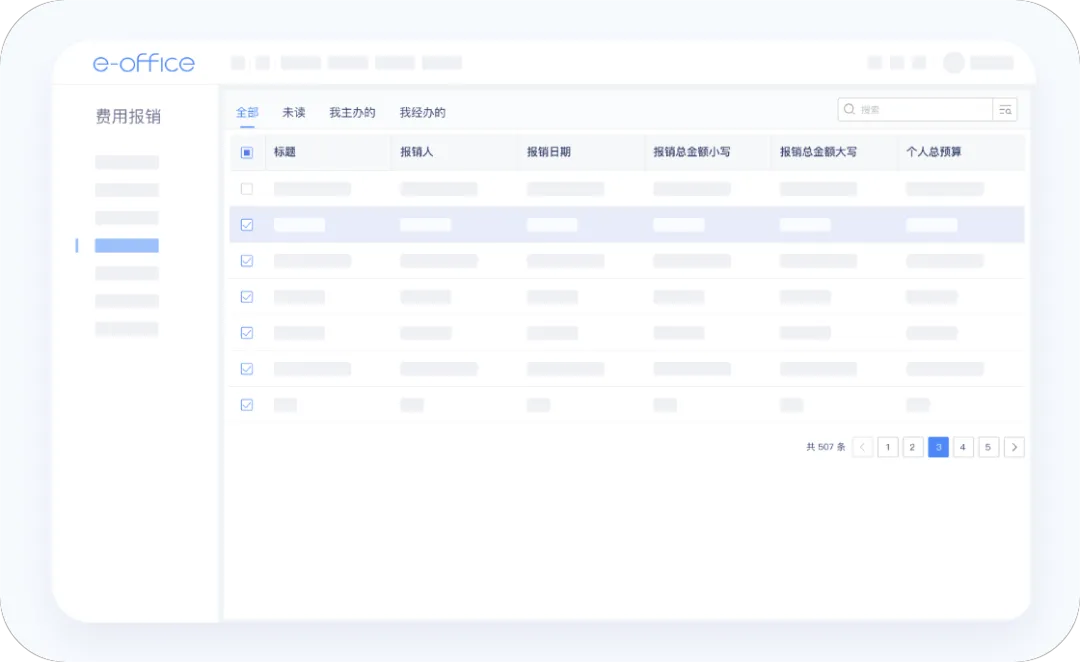Click the 报销日期 column header

pos(549,153)
